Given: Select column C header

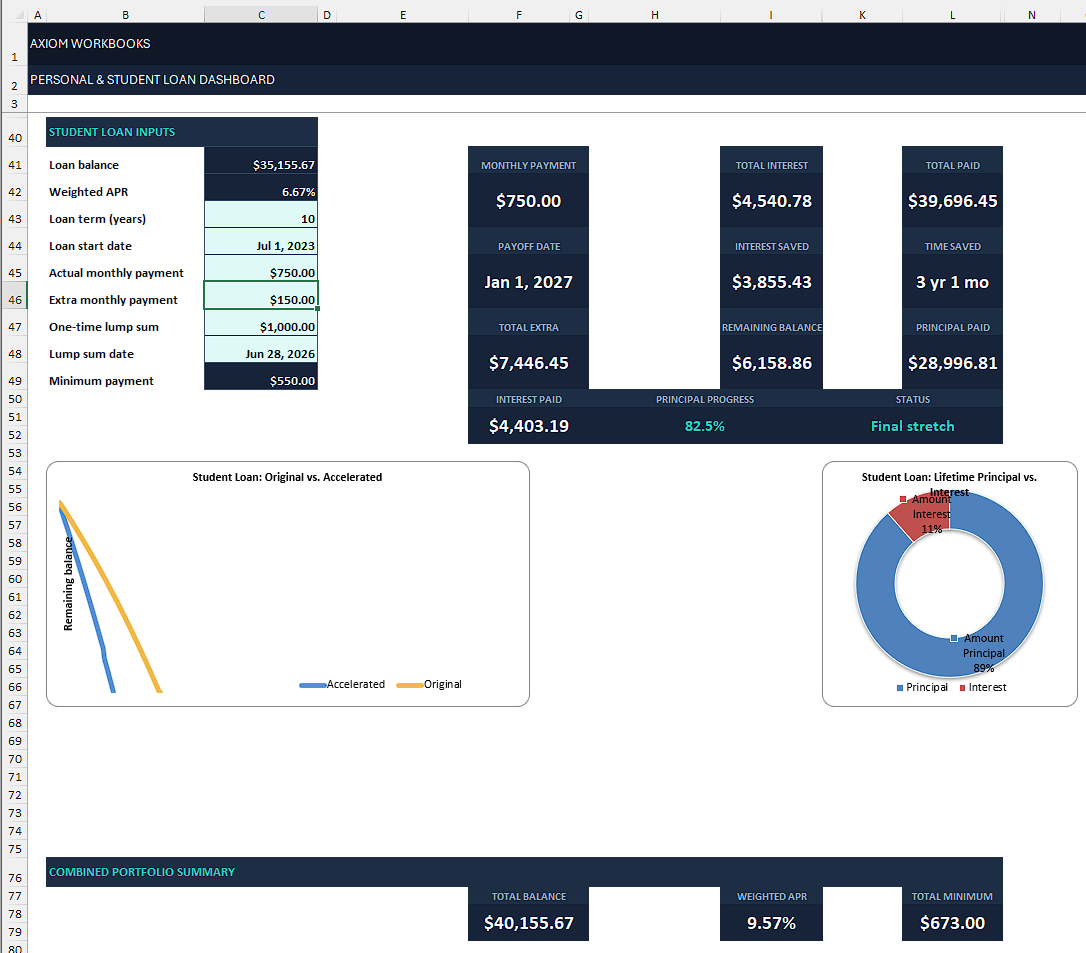Looking at the screenshot, I should coord(261,15).
